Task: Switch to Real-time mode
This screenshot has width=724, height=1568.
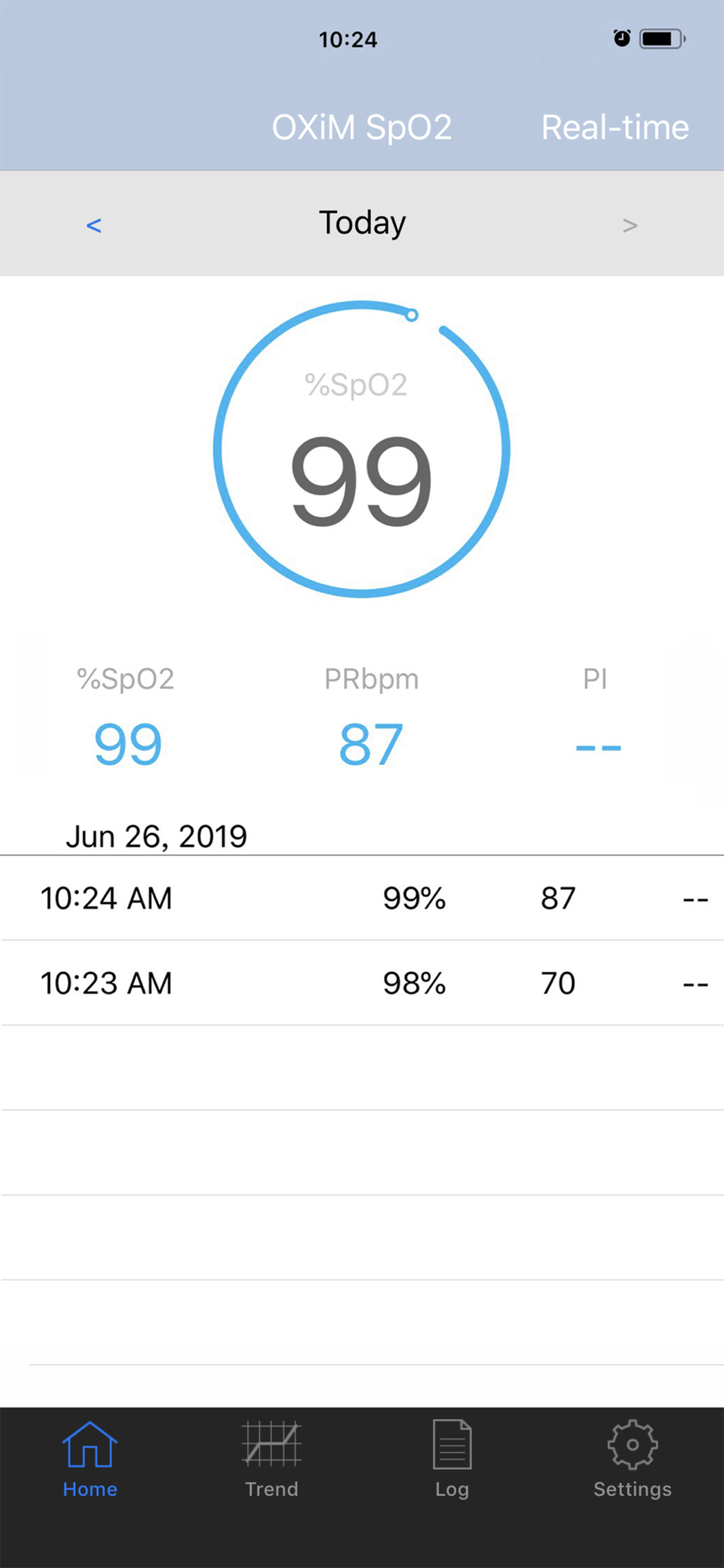Action: pos(615,127)
